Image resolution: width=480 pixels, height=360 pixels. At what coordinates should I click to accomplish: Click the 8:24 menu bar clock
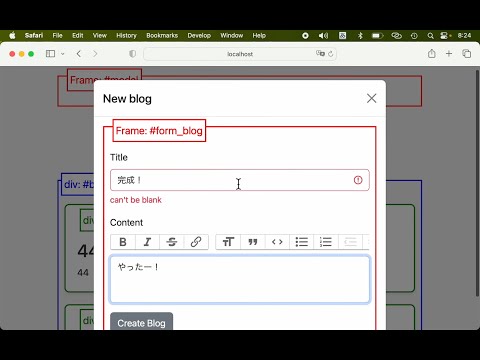click(x=464, y=36)
